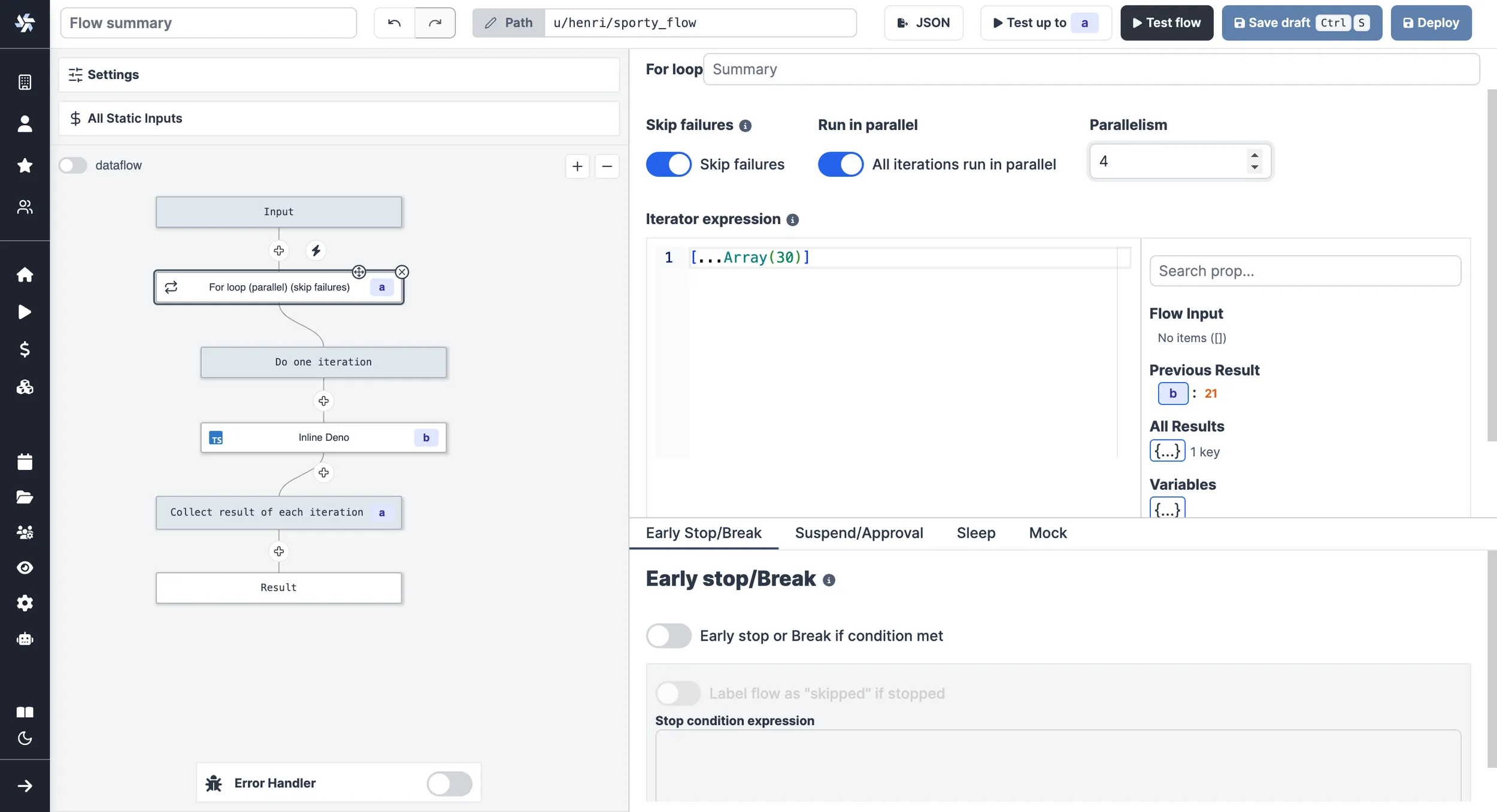Screen dimensions: 1497x812
Task: Click the Search prop input field
Action: coord(1305,270)
